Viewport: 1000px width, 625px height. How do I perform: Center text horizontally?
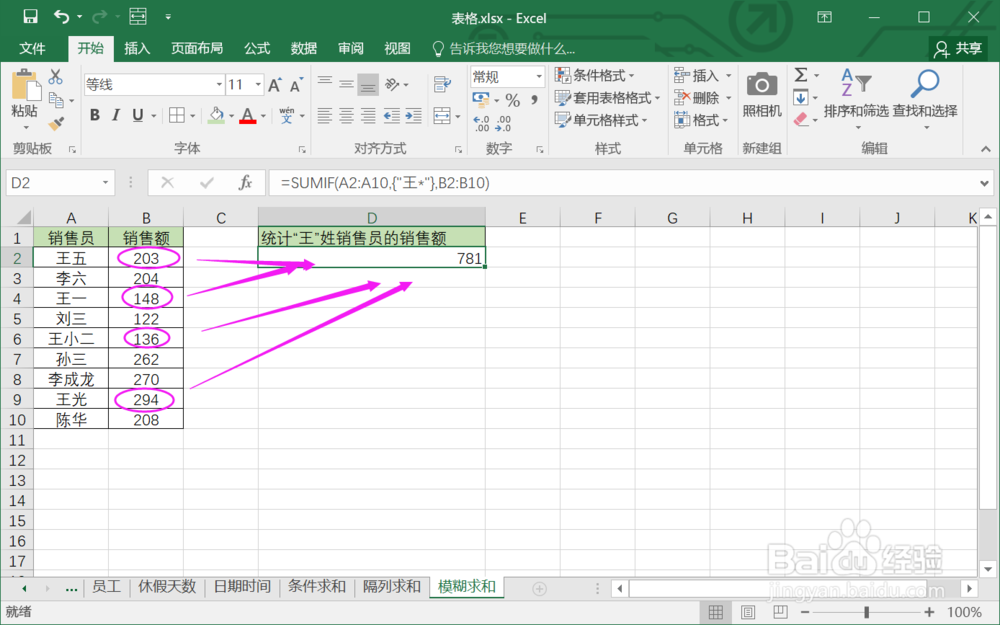346,116
